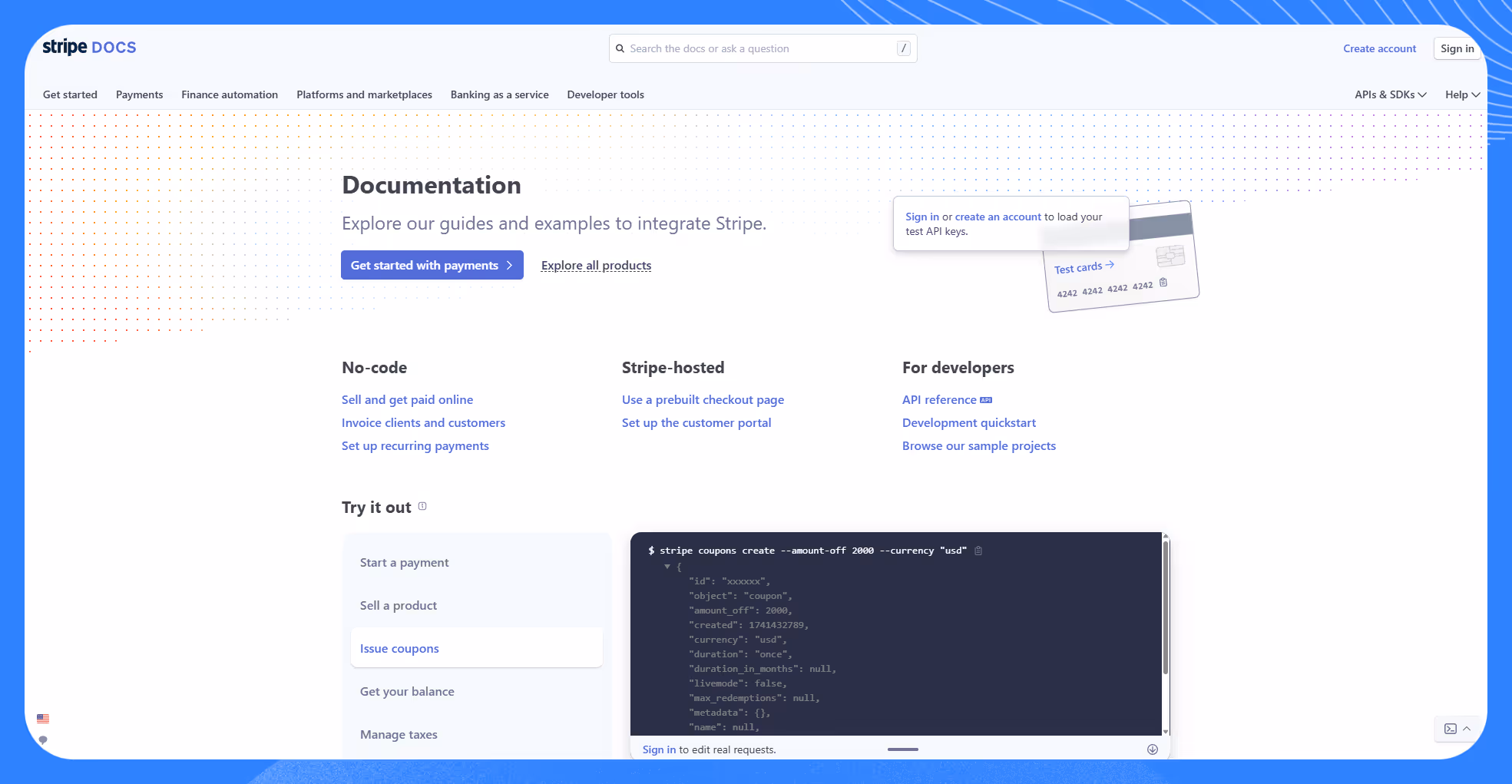Open the shell terminal icon at bottom right

click(x=1451, y=729)
